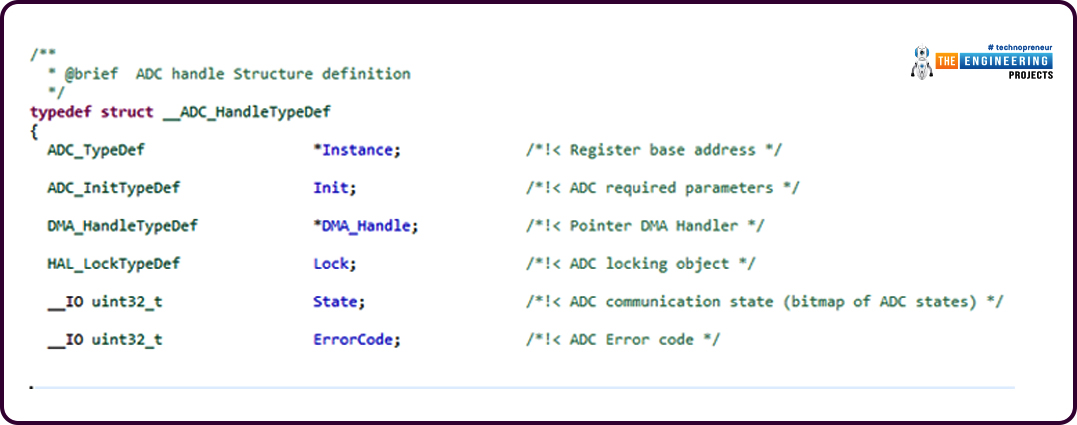Click the PROJECTS word in the logo
The width and height of the screenshot is (1077, 425).
(x=1030, y=75)
